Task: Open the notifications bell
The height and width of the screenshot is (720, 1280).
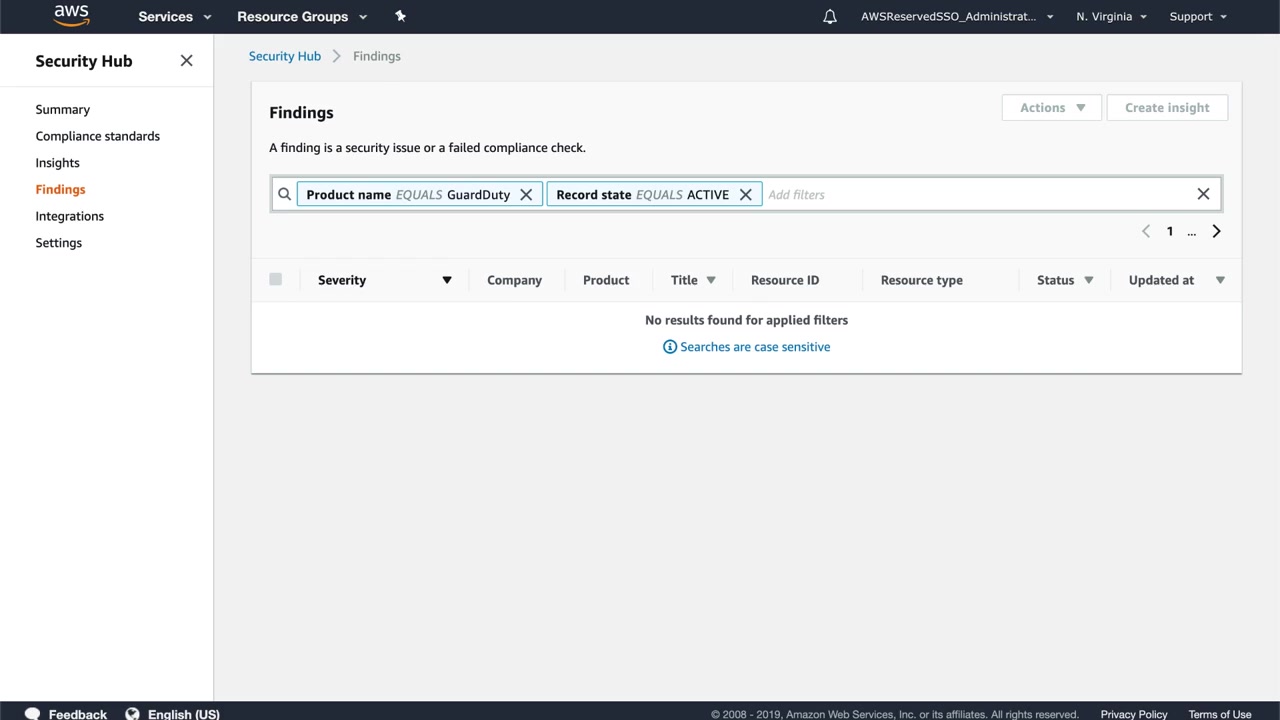Action: (829, 17)
